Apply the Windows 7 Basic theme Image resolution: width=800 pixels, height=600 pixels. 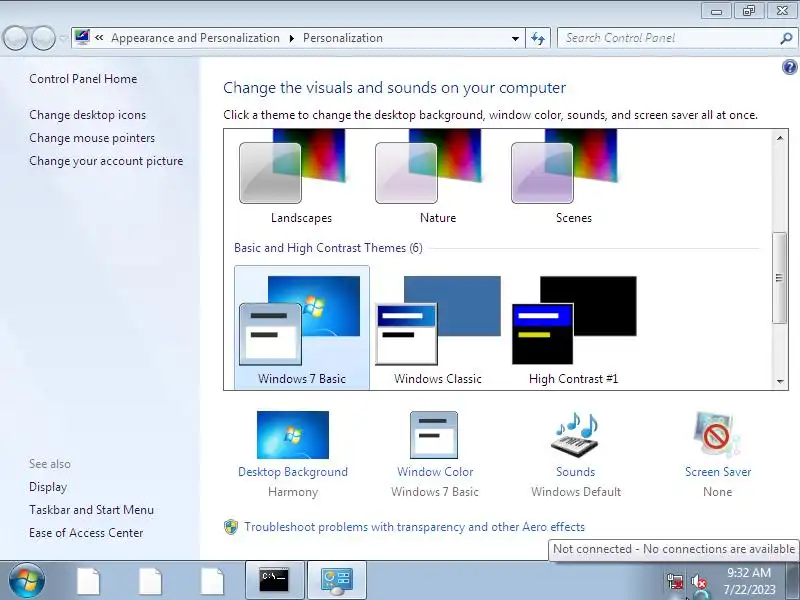click(x=302, y=328)
